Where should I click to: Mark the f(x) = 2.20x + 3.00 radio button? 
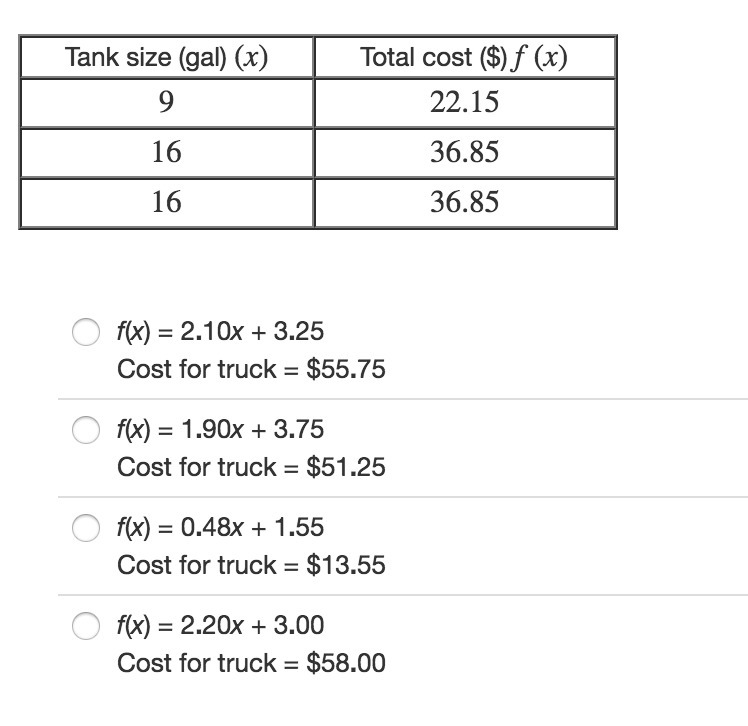pyautogui.click(x=86, y=627)
